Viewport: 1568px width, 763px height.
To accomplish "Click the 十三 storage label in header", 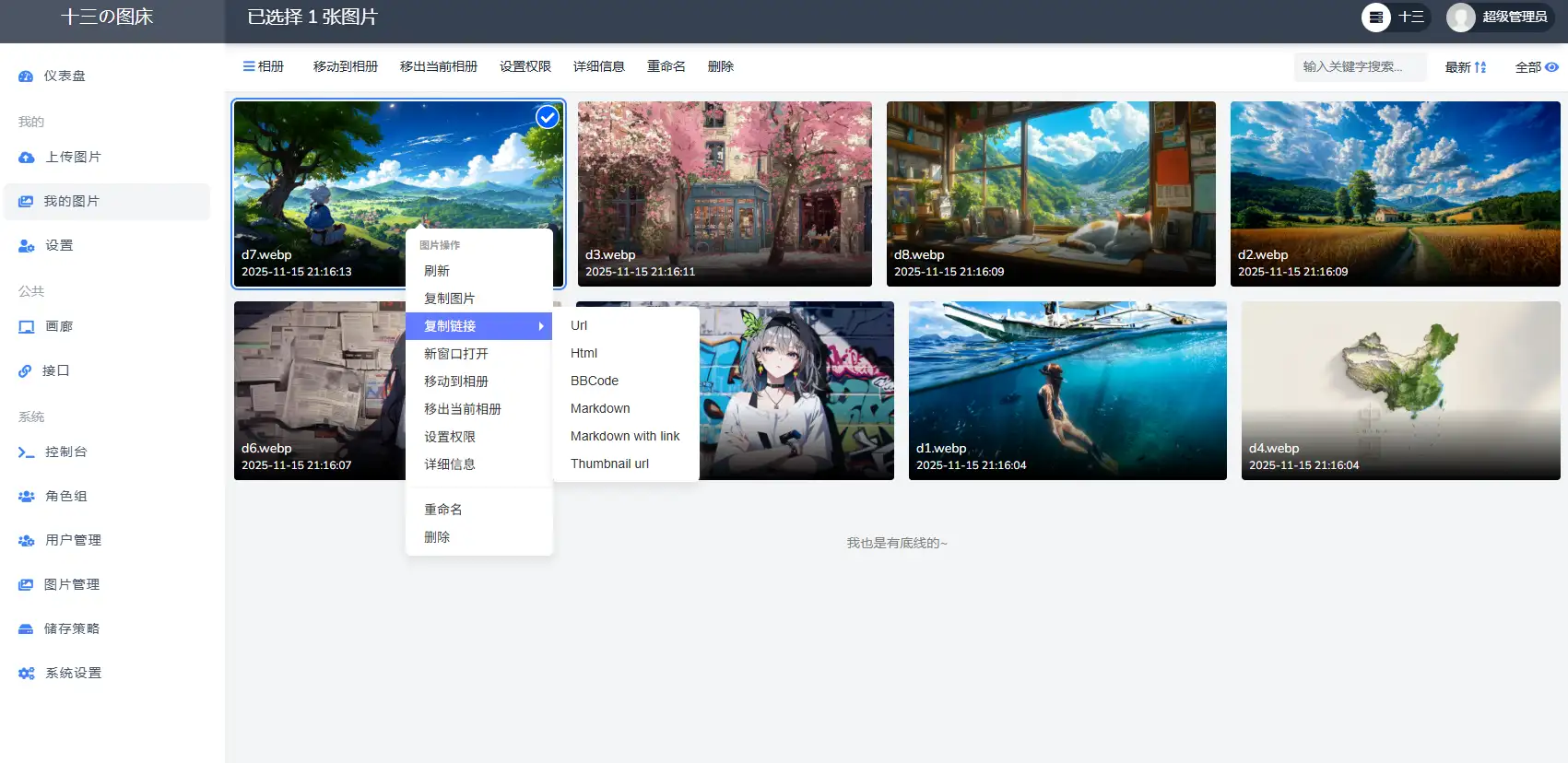I will (1411, 17).
